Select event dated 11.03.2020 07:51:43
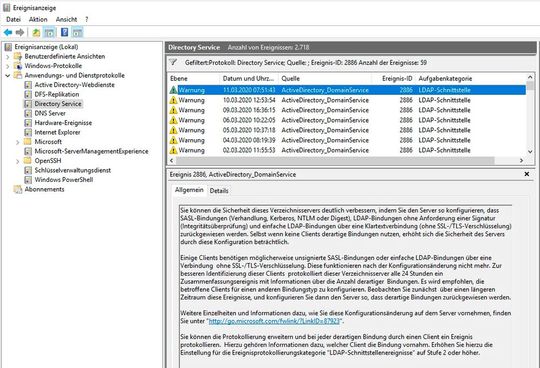 (x=347, y=90)
